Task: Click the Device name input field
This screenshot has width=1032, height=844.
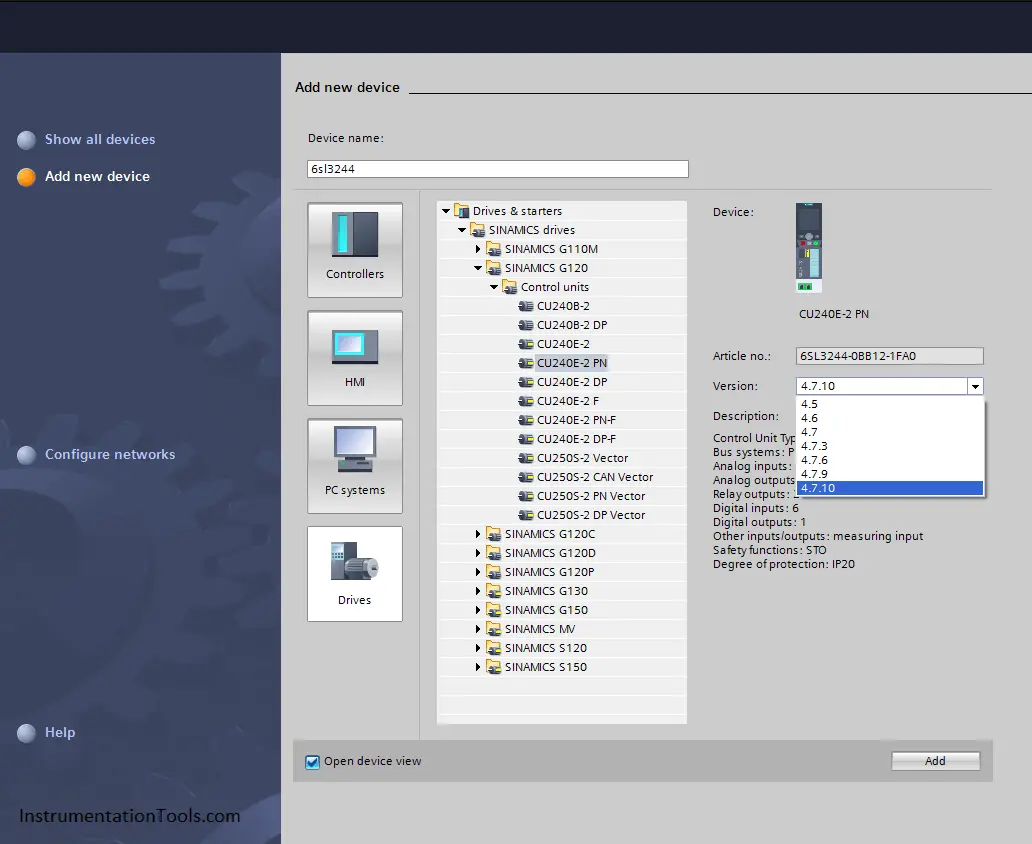Action: (498, 169)
